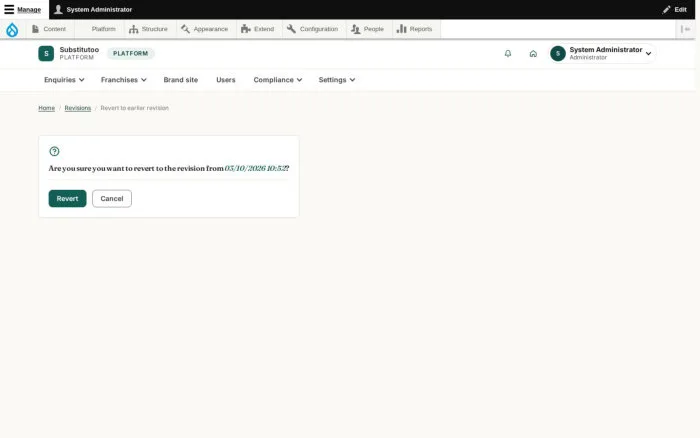Image resolution: width=700 pixels, height=438 pixels.
Task: Open the Structure admin menu
Action: click(x=149, y=29)
